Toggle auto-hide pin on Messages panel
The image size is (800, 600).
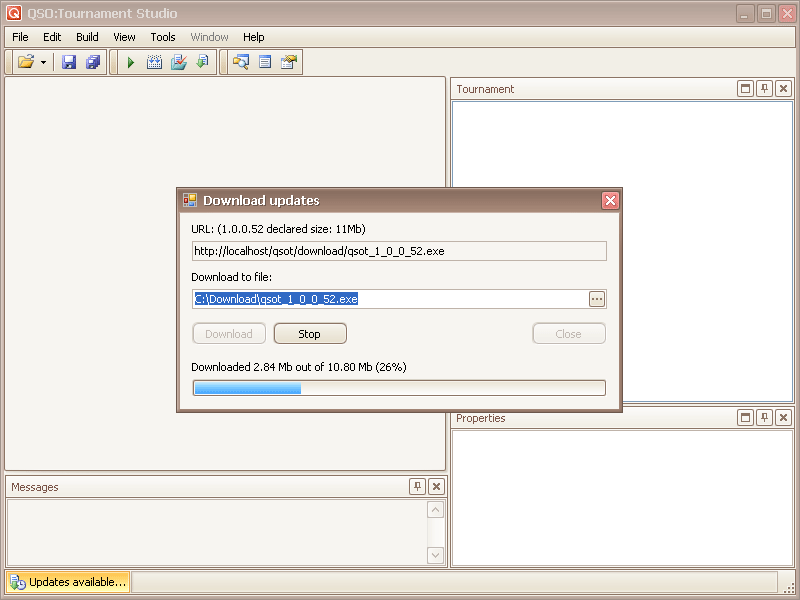(417, 487)
